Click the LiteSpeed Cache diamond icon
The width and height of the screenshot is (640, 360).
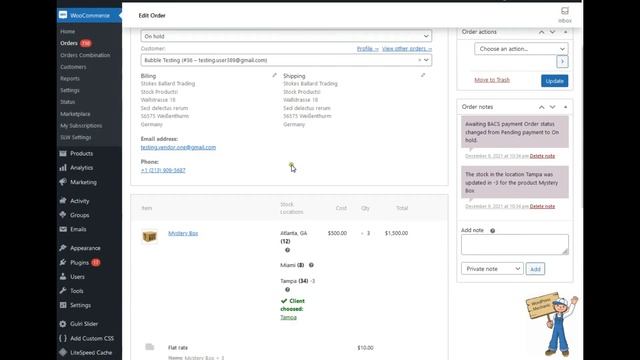(x=63, y=352)
